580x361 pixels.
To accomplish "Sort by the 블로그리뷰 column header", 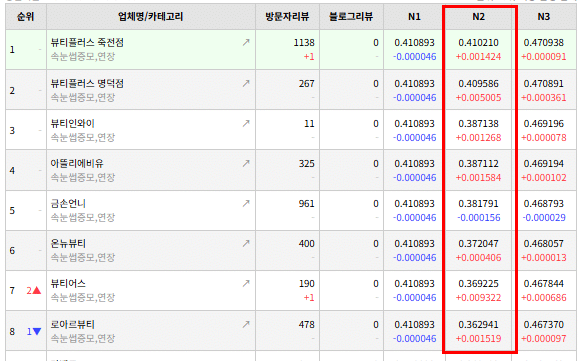I will (x=351, y=17).
